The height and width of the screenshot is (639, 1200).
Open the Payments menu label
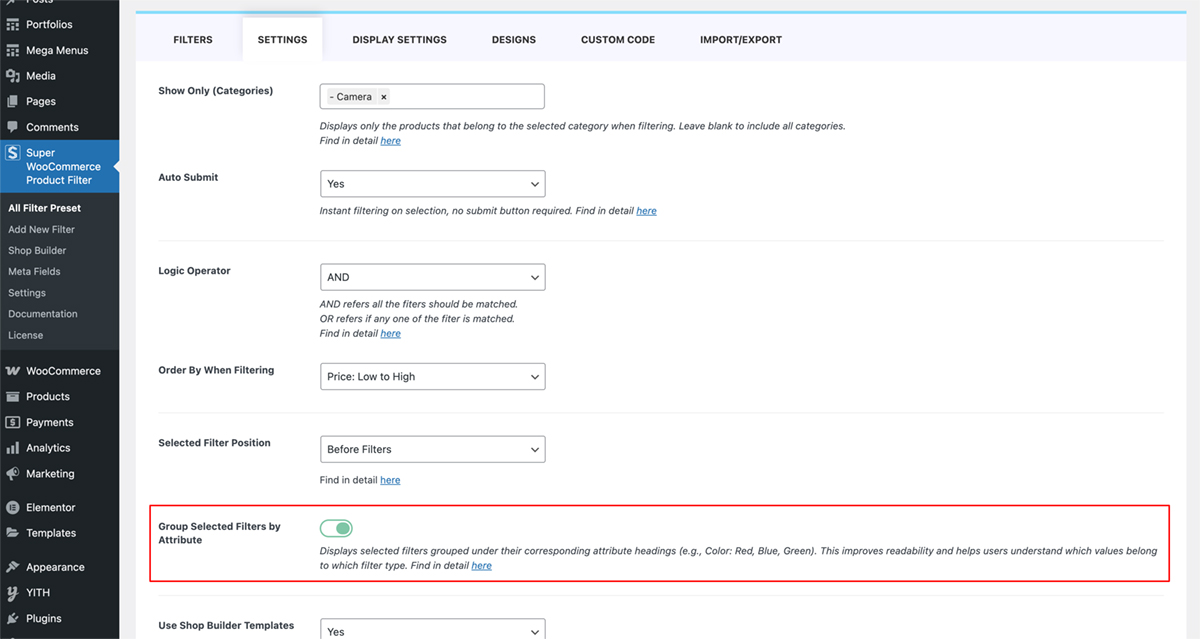50,422
